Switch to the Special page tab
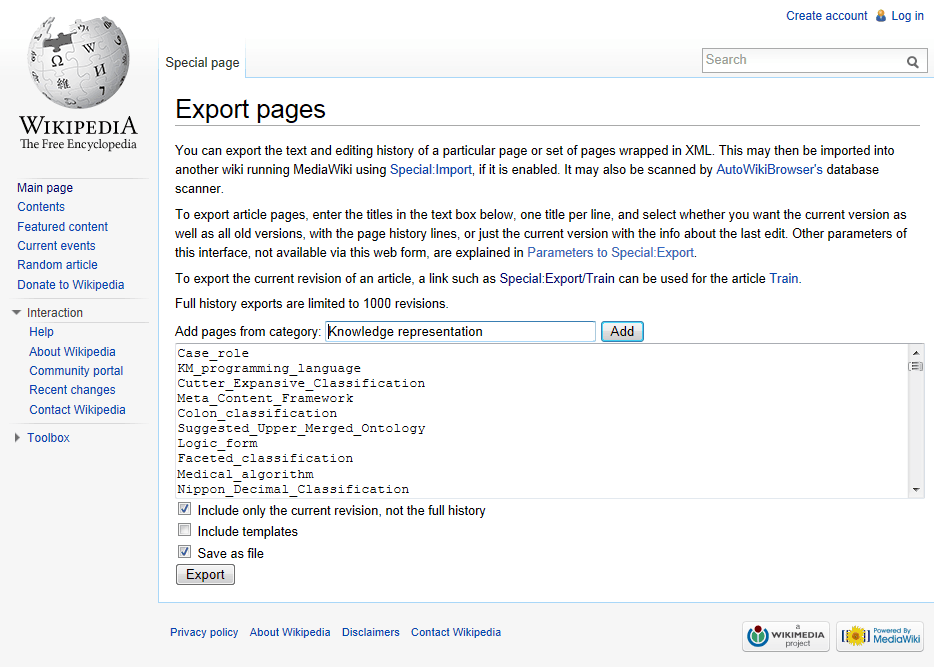Image resolution: width=934 pixels, height=667 pixels. tap(201, 62)
